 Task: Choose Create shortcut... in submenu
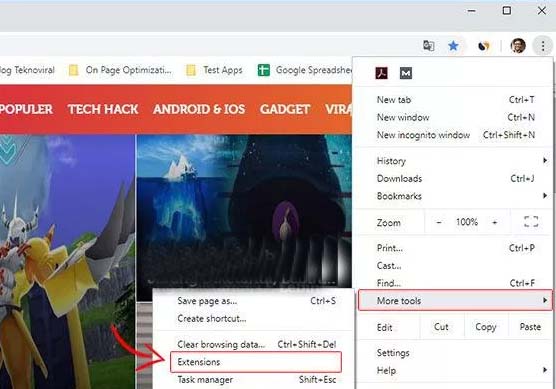(x=254, y=319)
